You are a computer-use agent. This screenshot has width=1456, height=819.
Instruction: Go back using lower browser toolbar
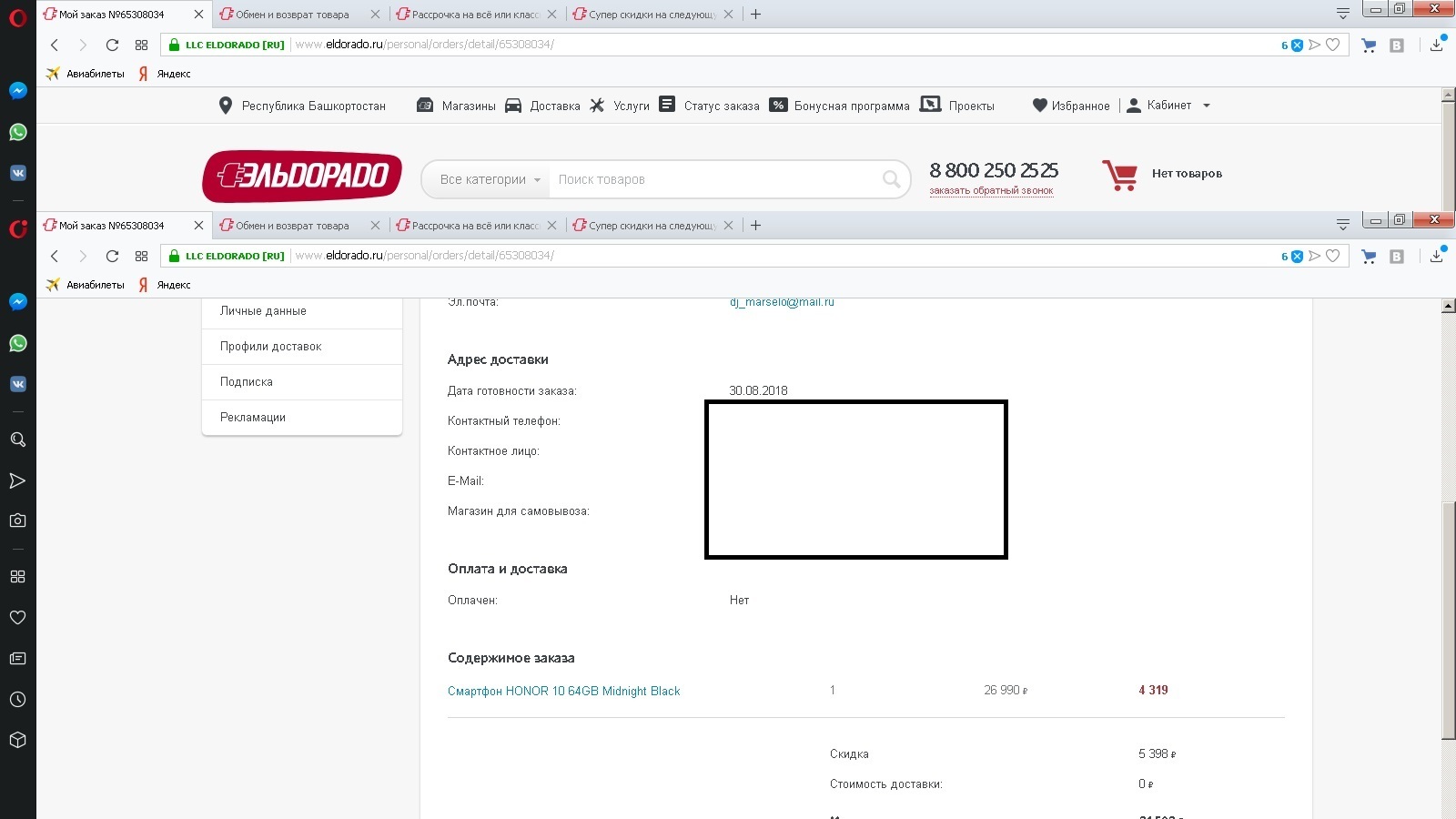point(55,256)
